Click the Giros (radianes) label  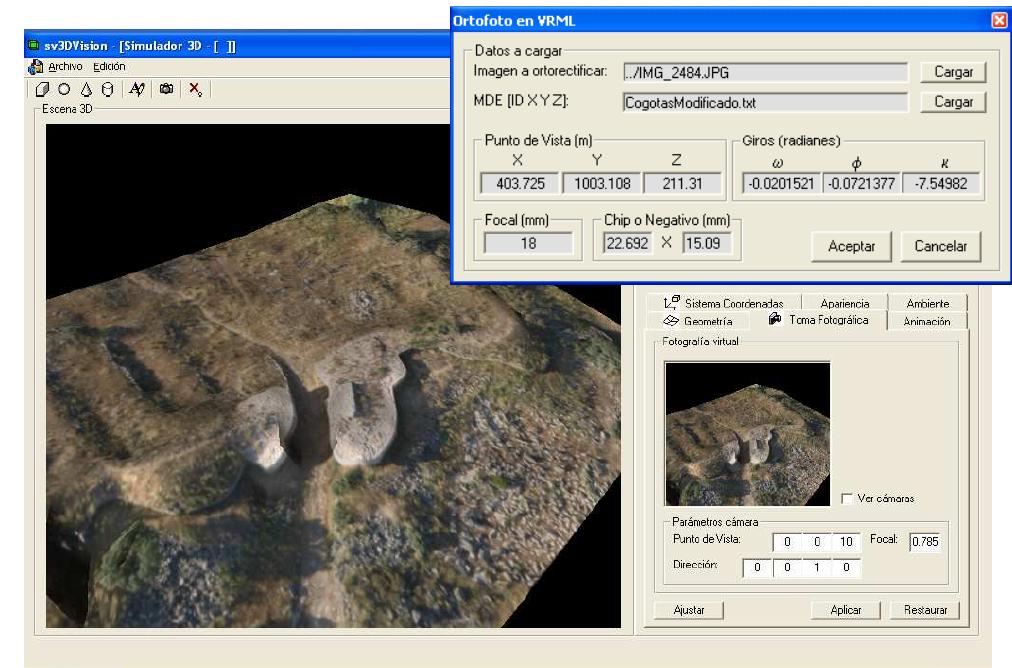[x=791, y=140]
